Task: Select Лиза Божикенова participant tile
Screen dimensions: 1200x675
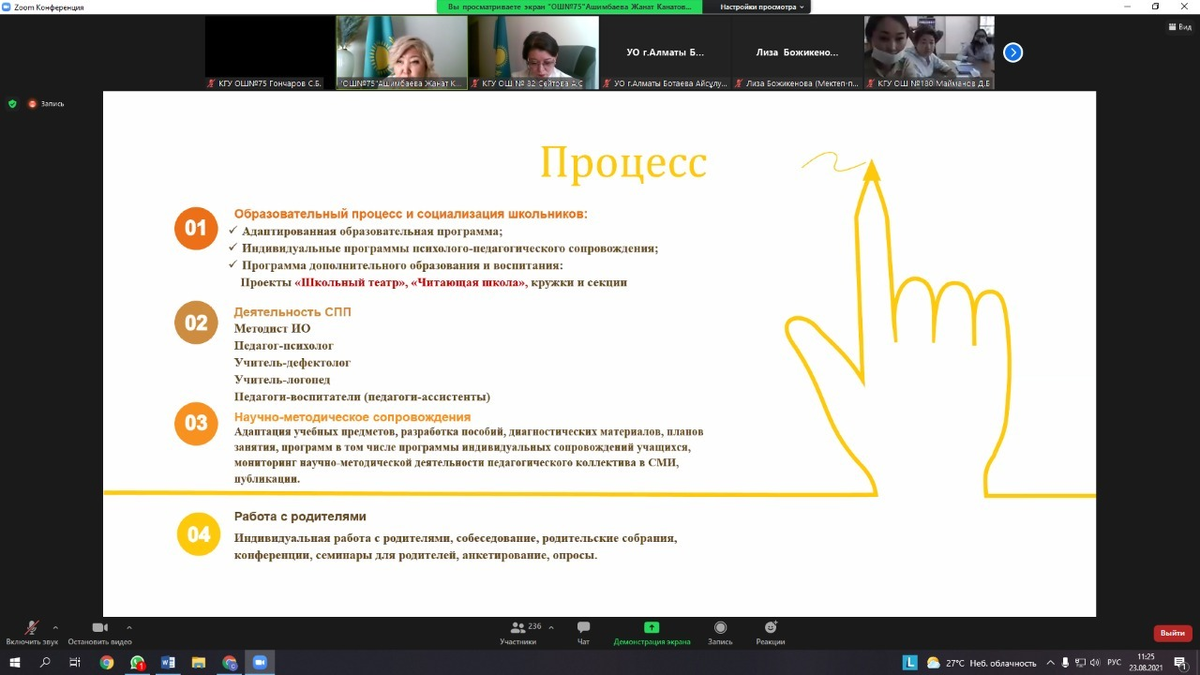Action: 797,52
